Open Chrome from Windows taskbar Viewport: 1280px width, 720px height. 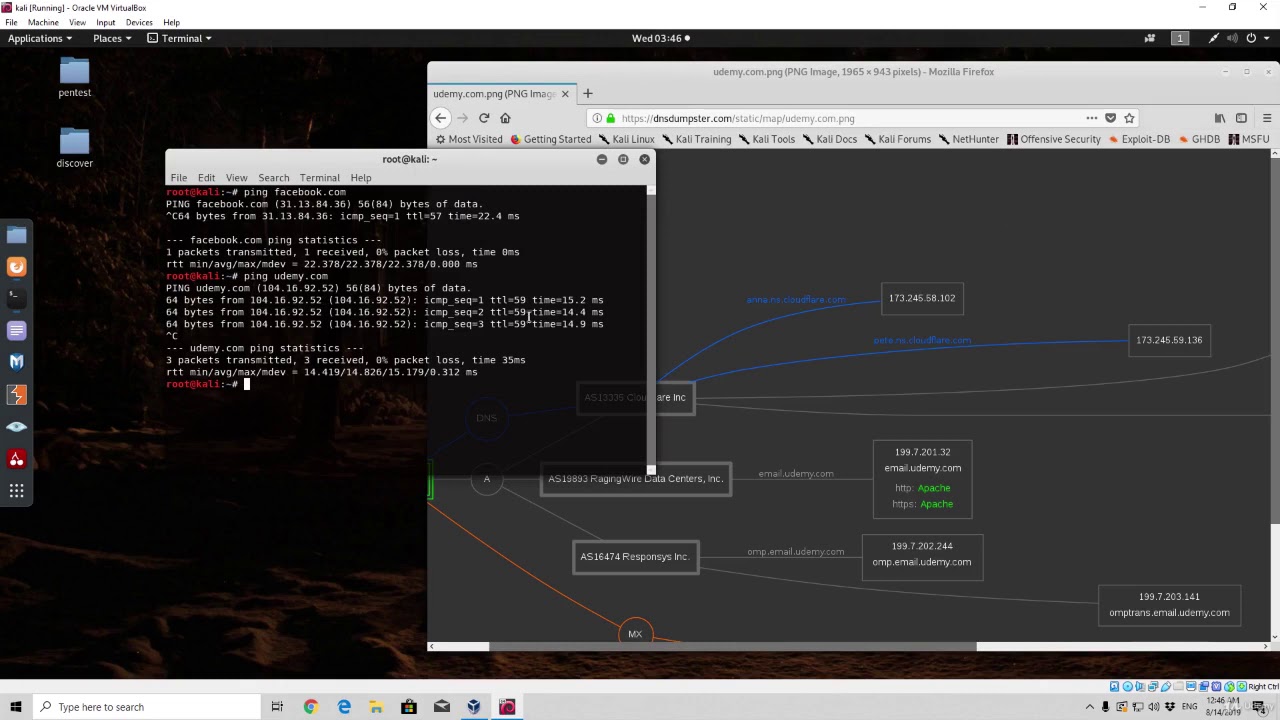click(310, 707)
